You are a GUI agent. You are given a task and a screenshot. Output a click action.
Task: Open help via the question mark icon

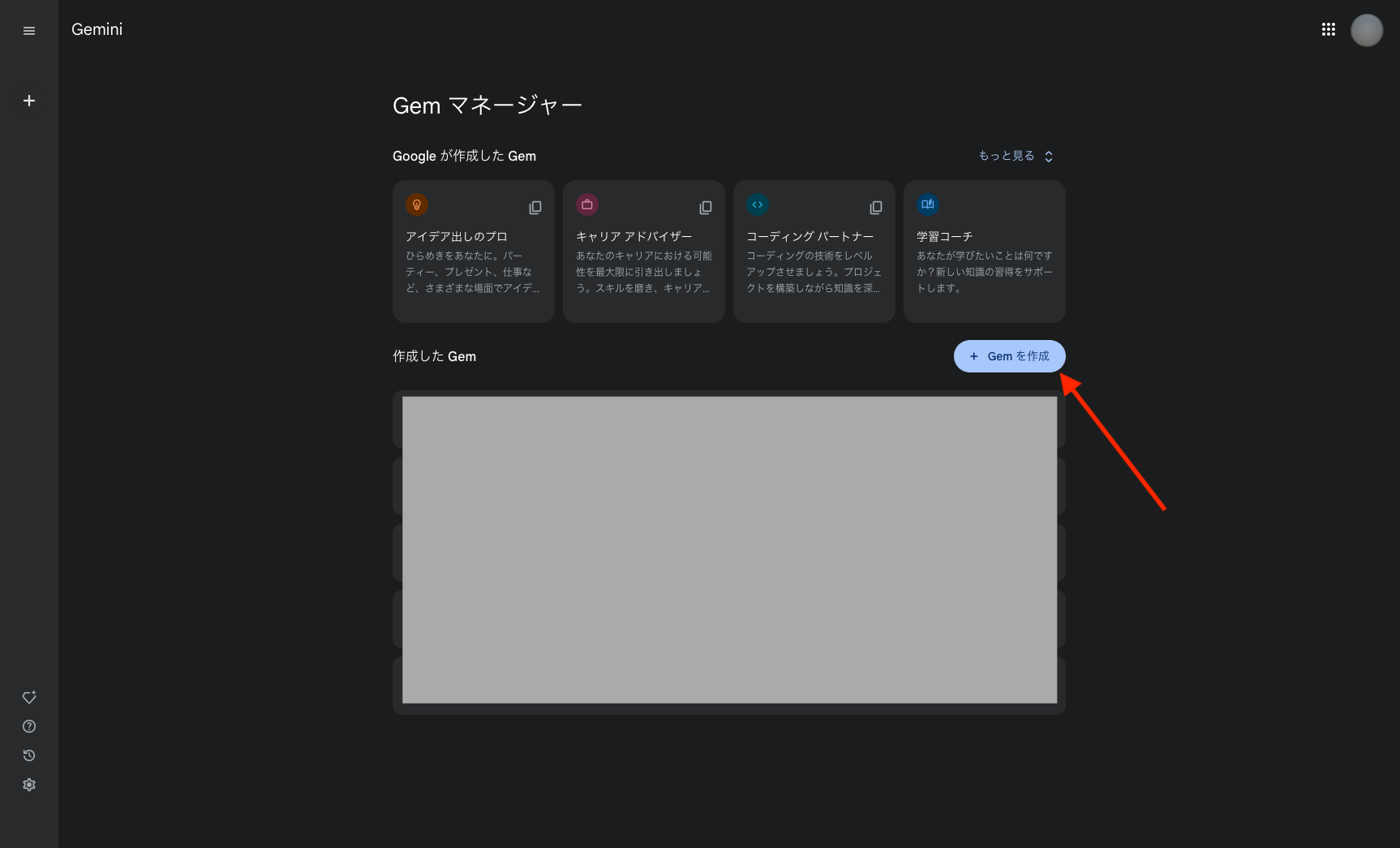[x=29, y=726]
